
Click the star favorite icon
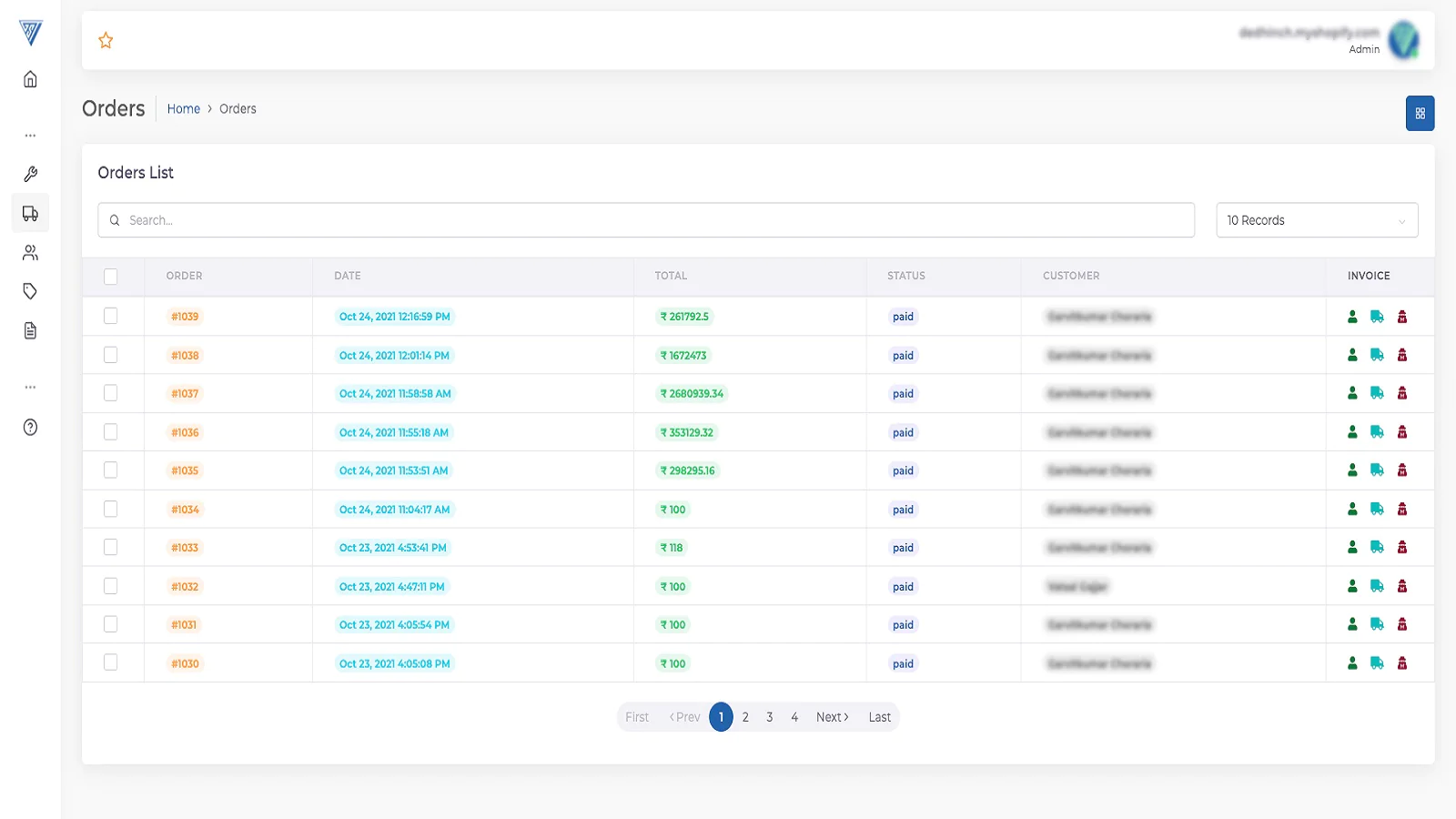pos(106,40)
